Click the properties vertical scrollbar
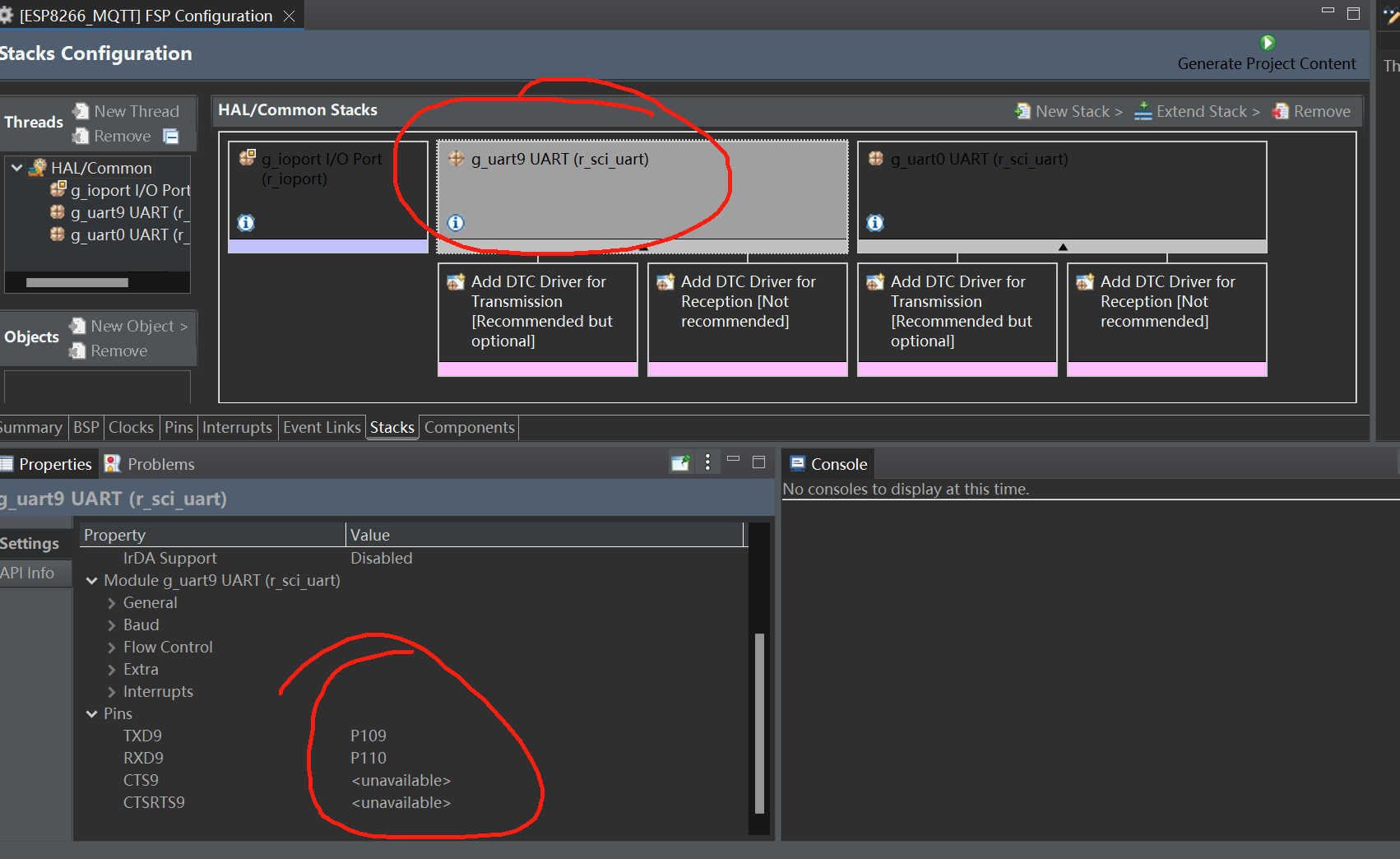The height and width of the screenshot is (859, 1400). point(759,722)
